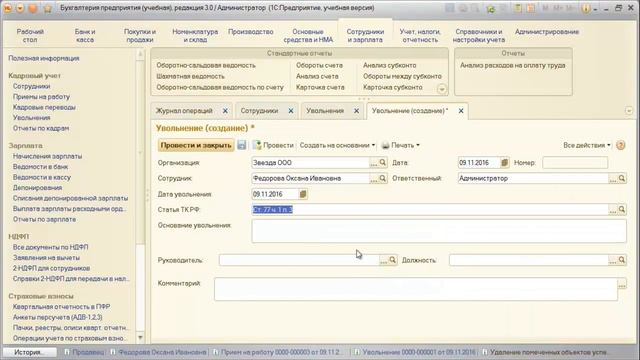The width and height of the screenshot is (640, 360).
Task: Open tab list dropdown at tab bar end
Action: pyautogui.click(x=629, y=111)
